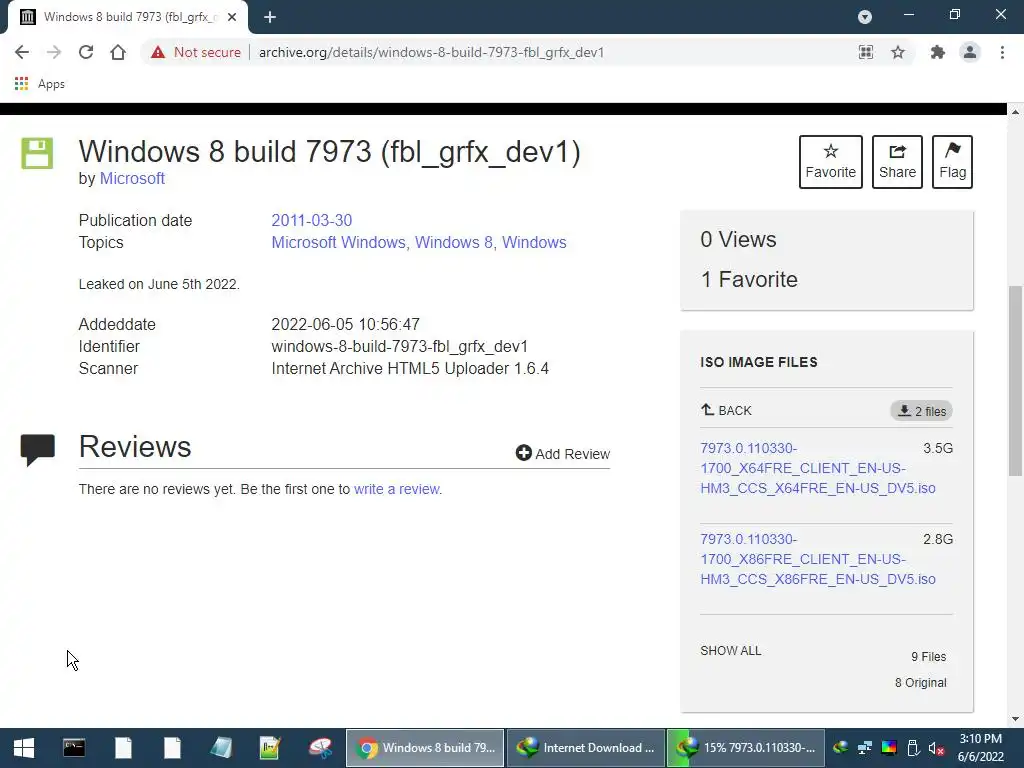Switch to Internet Download Manager taskbar button

586,748
